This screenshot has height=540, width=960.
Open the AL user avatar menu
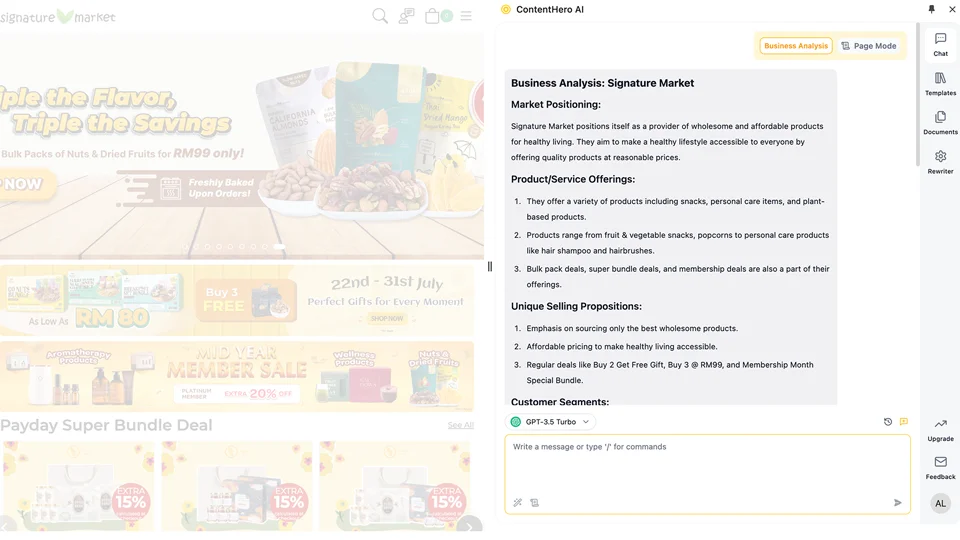(x=940, y=503)
